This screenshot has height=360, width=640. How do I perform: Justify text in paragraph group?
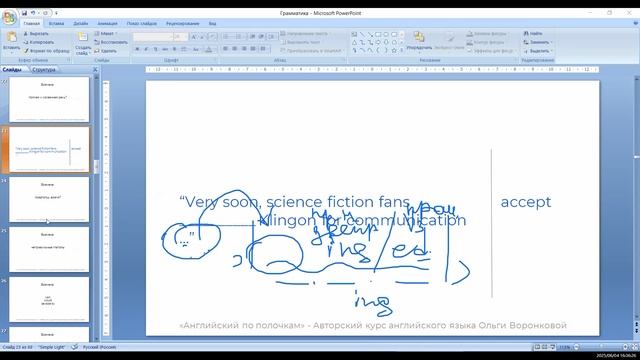point(253,49)
